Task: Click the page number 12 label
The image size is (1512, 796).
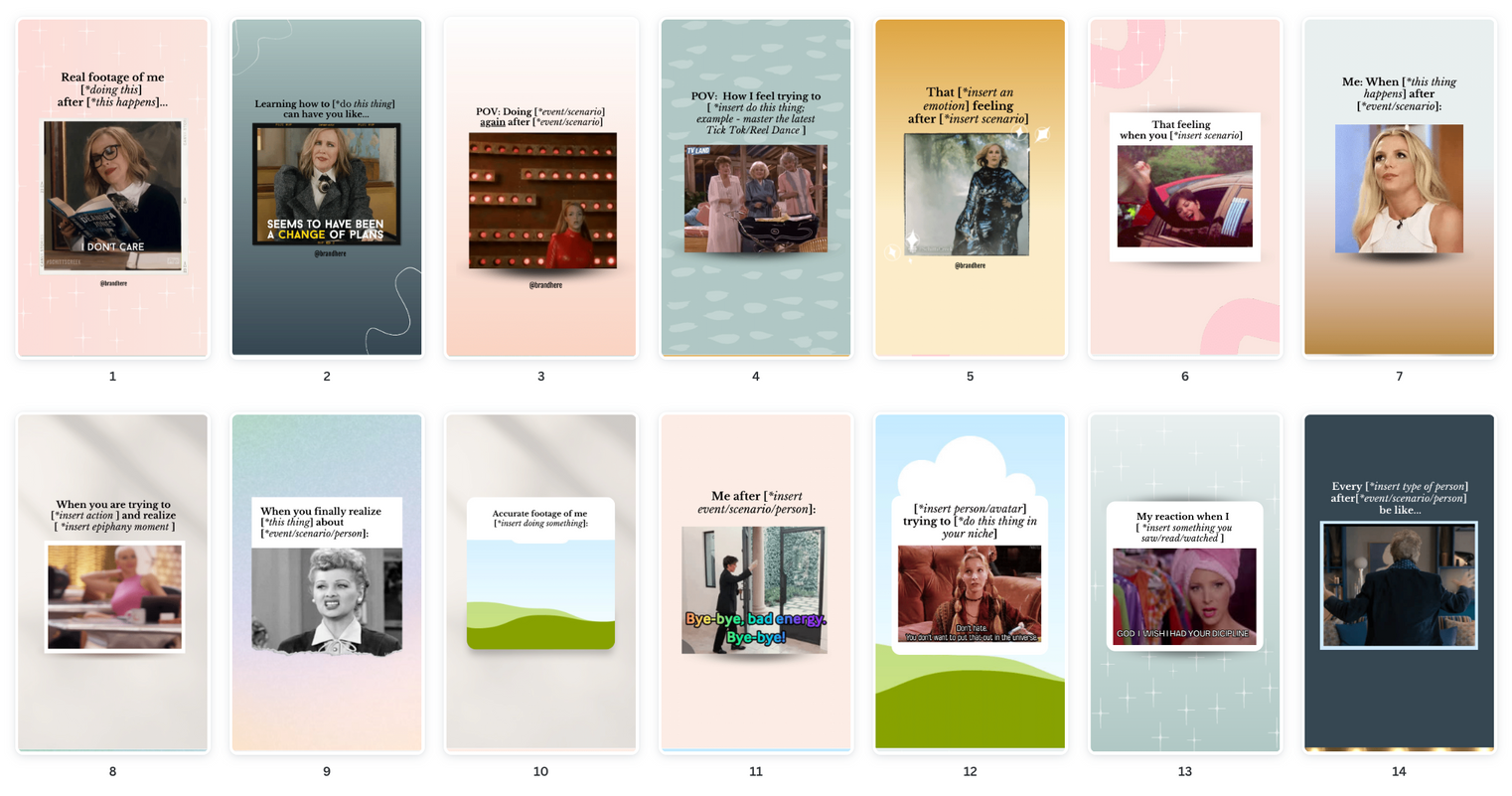Action: (971, 772)
